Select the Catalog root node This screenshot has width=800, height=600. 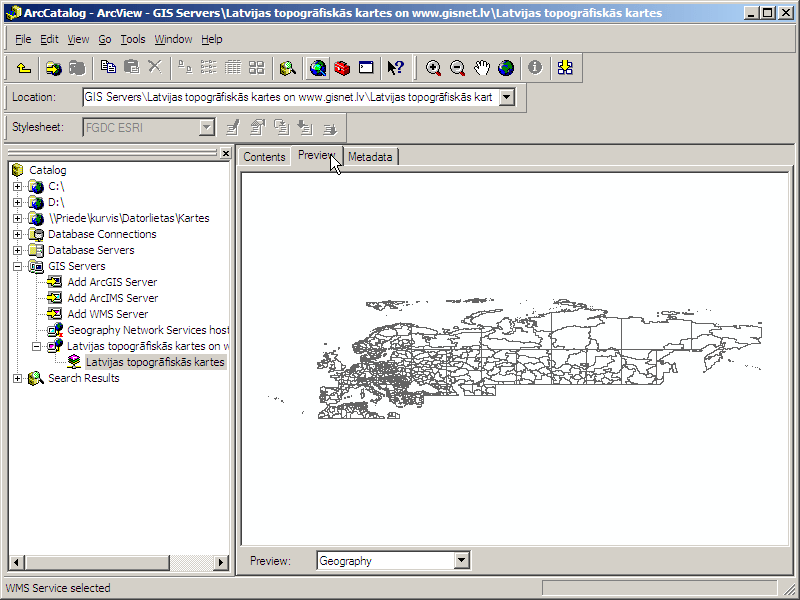click(47, 170)
